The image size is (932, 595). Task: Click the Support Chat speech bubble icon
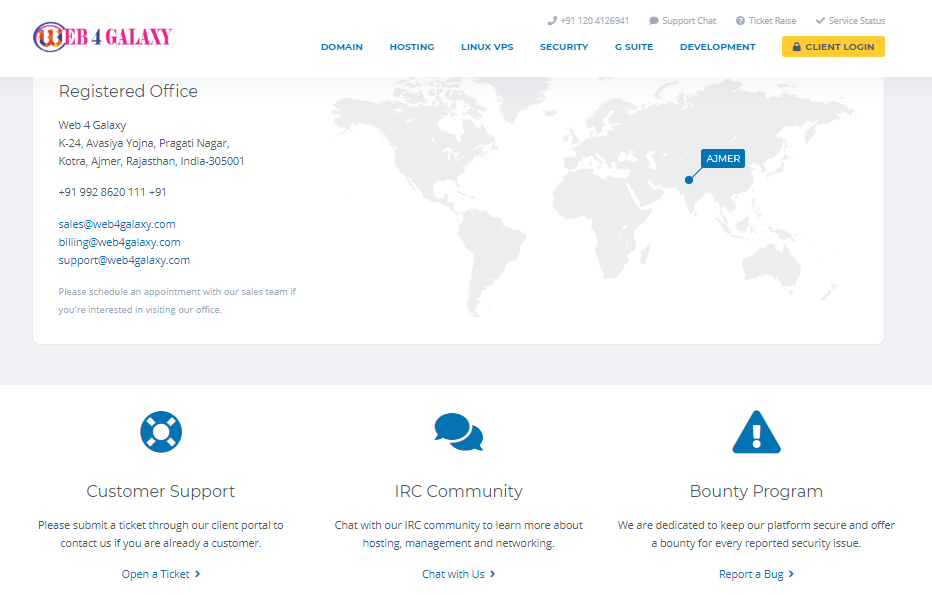654,21
